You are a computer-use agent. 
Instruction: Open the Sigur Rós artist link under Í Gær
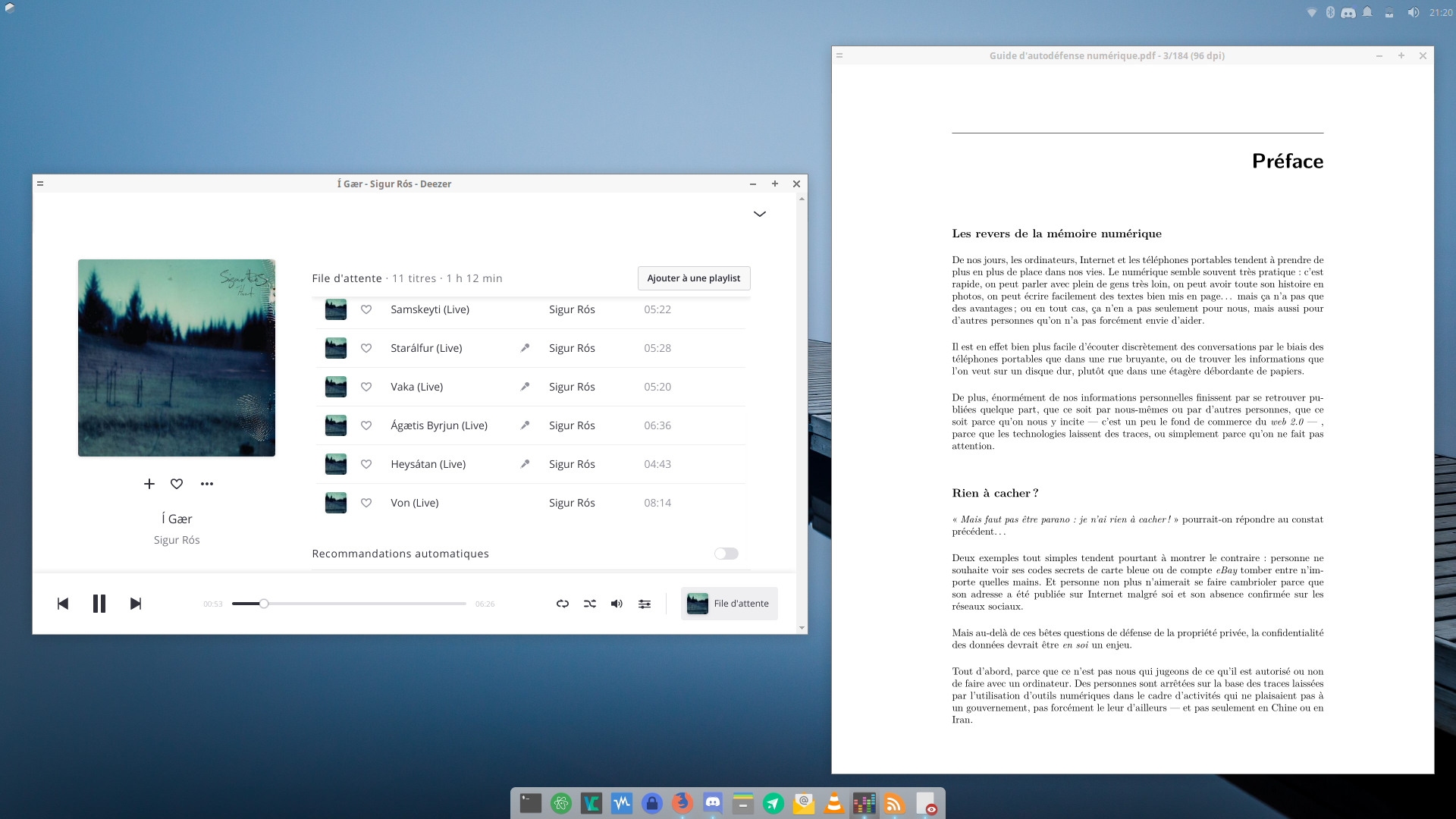177,540
